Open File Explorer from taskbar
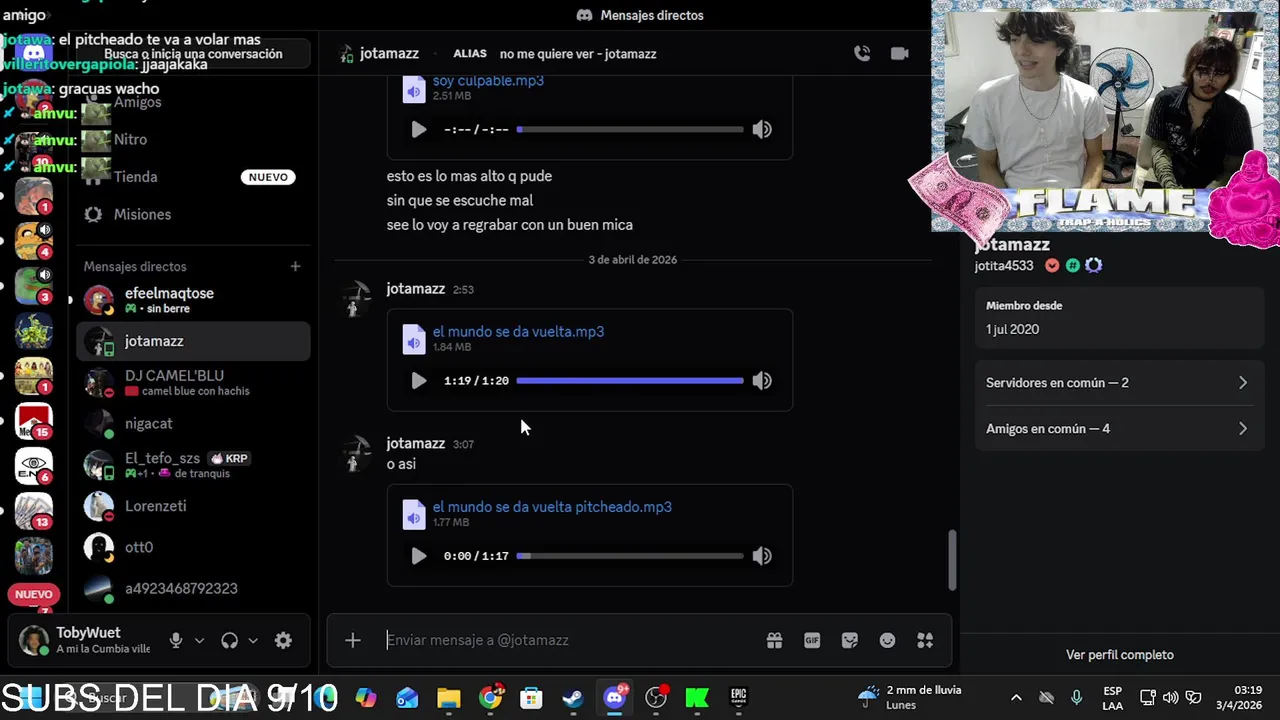Image resolution: width=1280 pixels, height=720 pixels. coord(449,697)
